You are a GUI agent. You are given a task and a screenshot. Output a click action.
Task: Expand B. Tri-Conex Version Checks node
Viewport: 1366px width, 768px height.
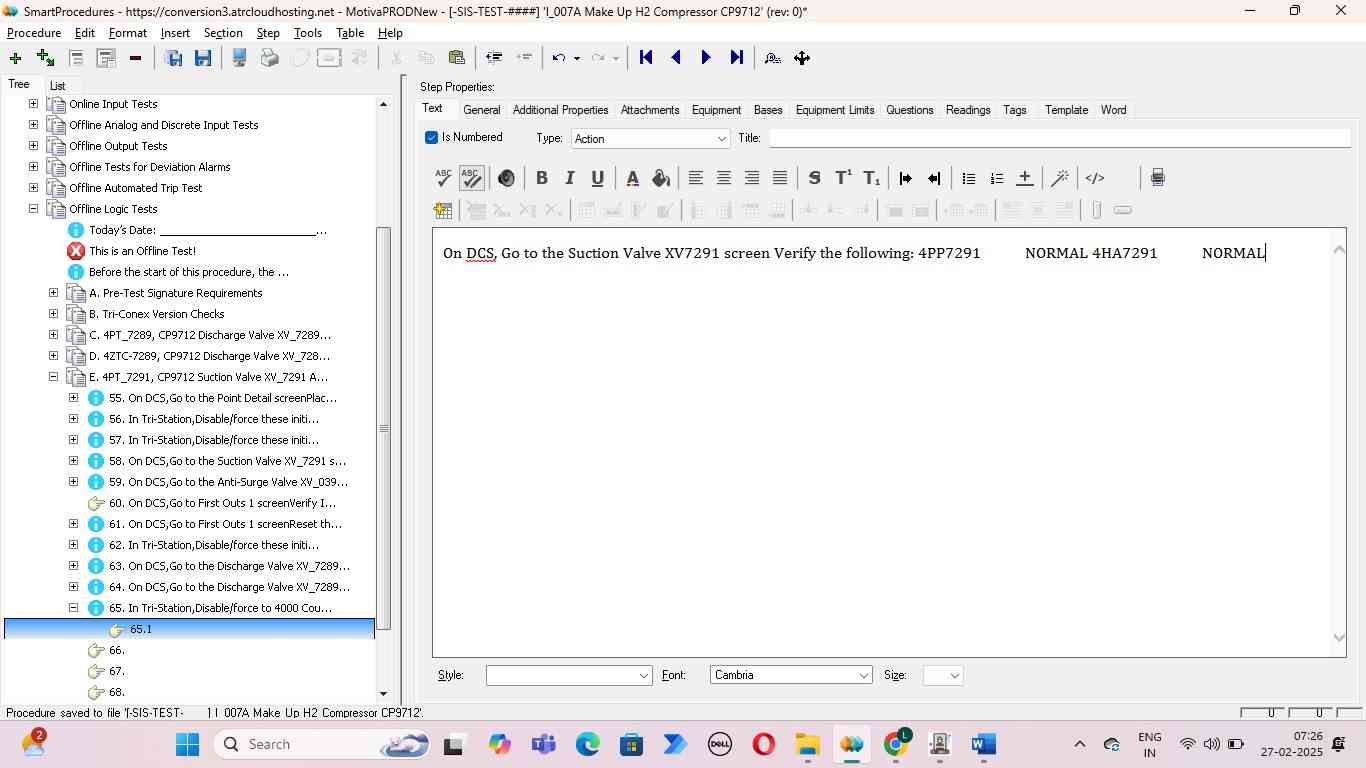(53, 314)
